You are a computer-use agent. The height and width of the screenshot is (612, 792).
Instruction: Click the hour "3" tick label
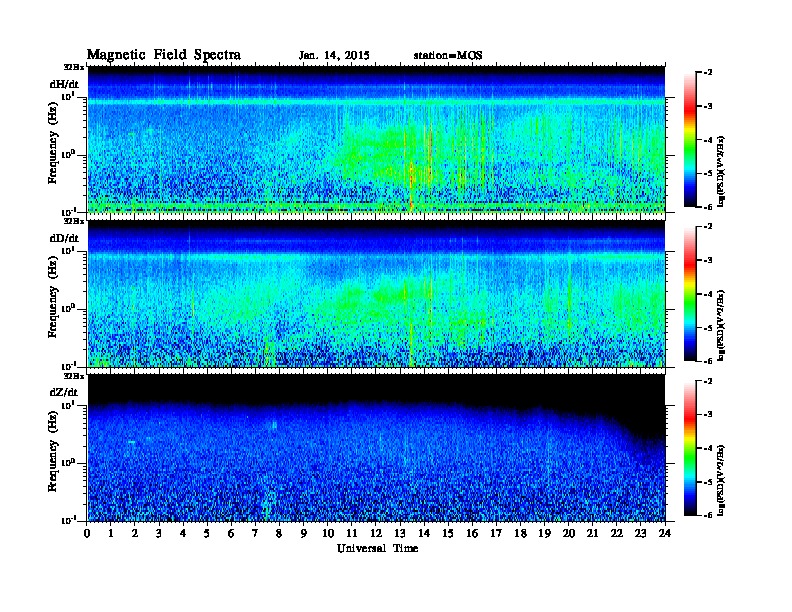point(159,533)
